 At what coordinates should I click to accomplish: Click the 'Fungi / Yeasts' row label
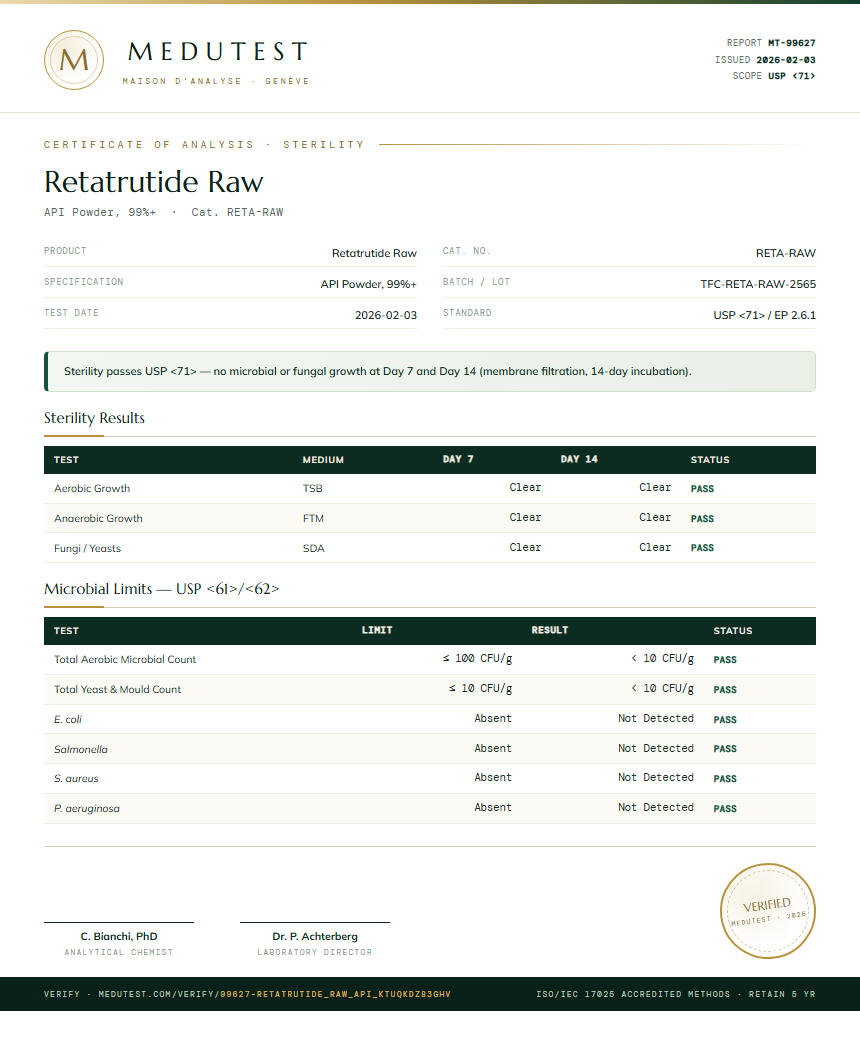point(88,548)
